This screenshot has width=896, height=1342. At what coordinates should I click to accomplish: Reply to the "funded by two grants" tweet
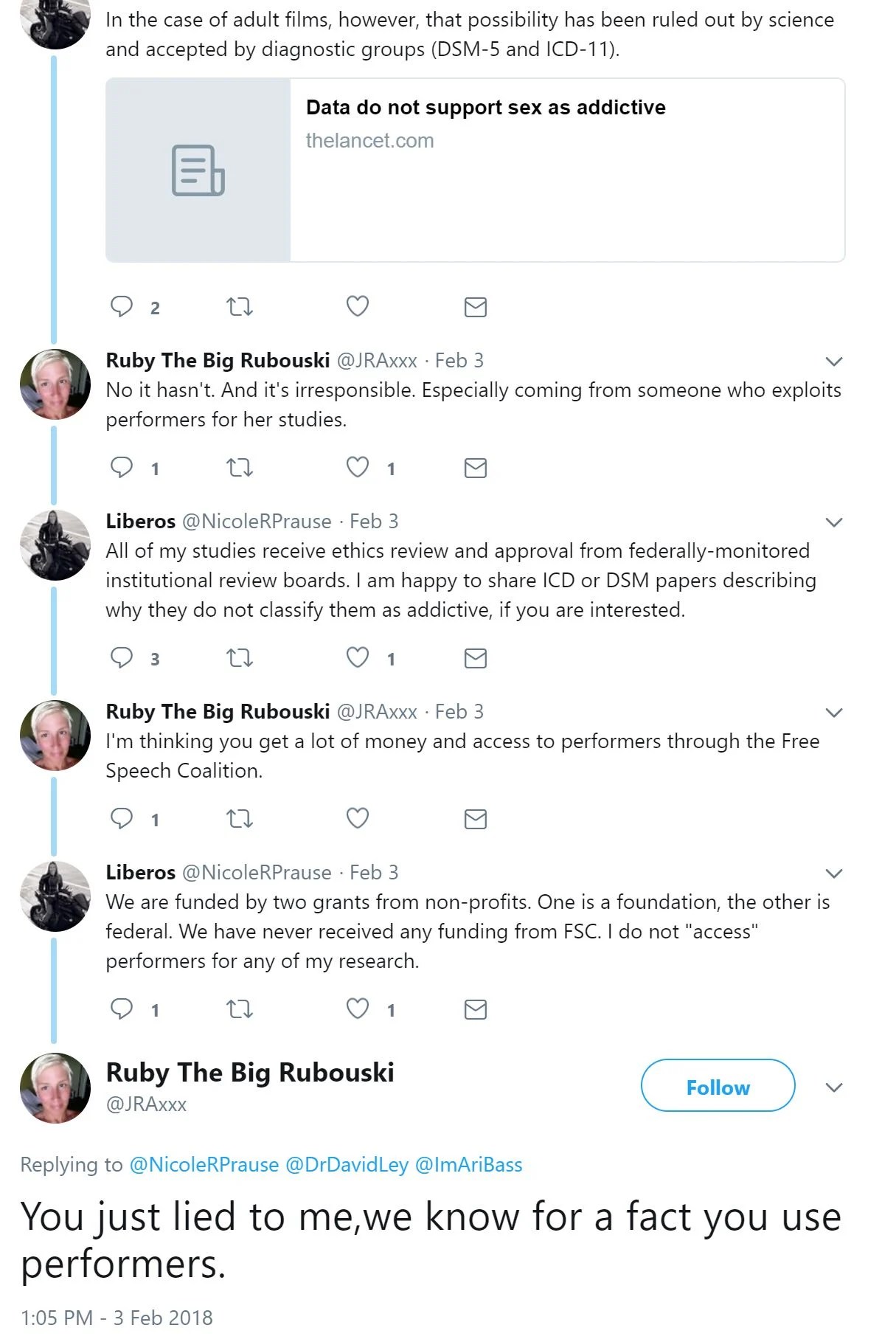point(122,1009)
